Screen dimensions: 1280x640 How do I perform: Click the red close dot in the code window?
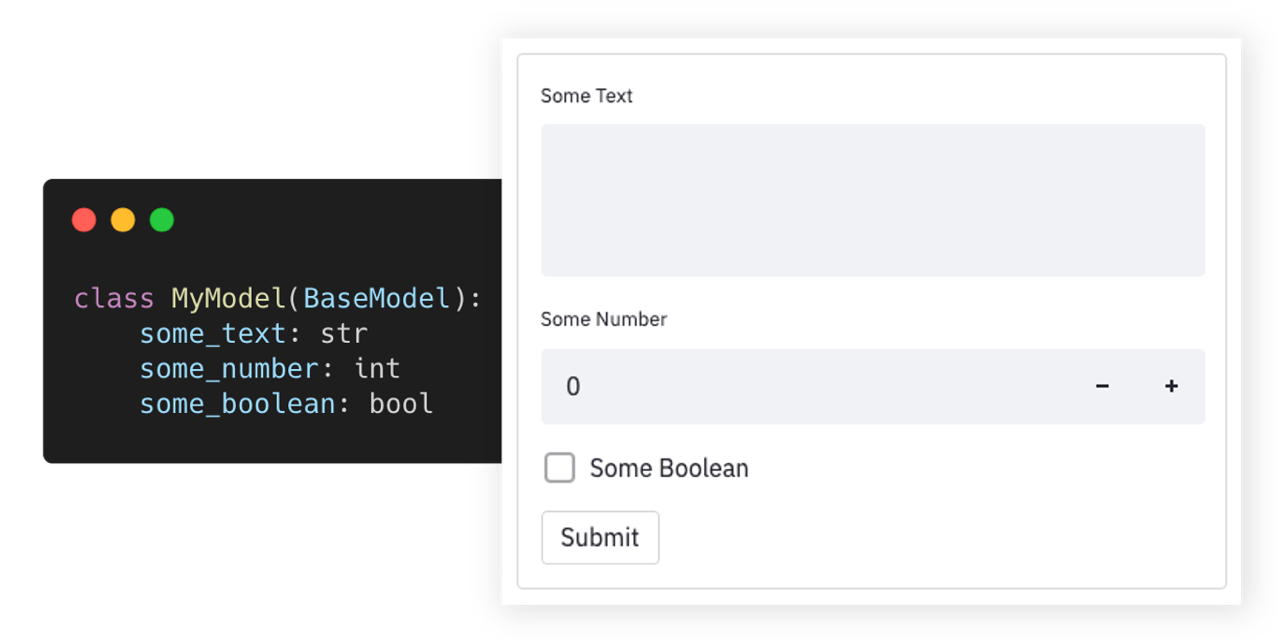(x=84, y=220)
